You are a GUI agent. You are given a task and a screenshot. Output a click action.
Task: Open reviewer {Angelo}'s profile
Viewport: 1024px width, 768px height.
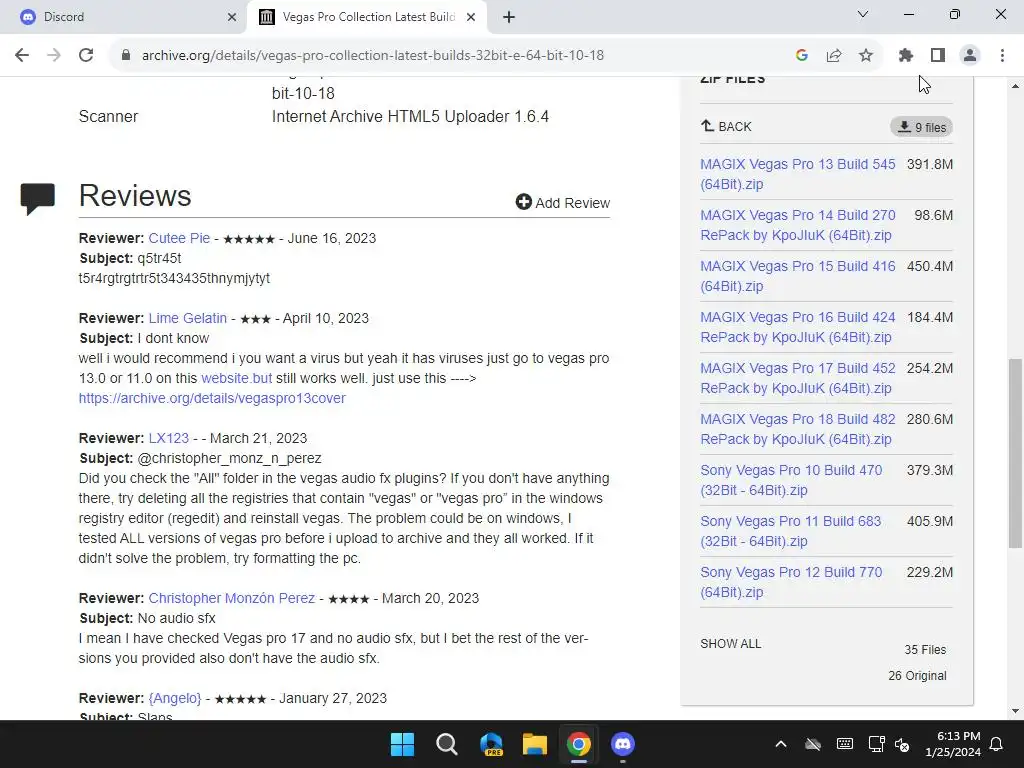click(x=175, y=697)
